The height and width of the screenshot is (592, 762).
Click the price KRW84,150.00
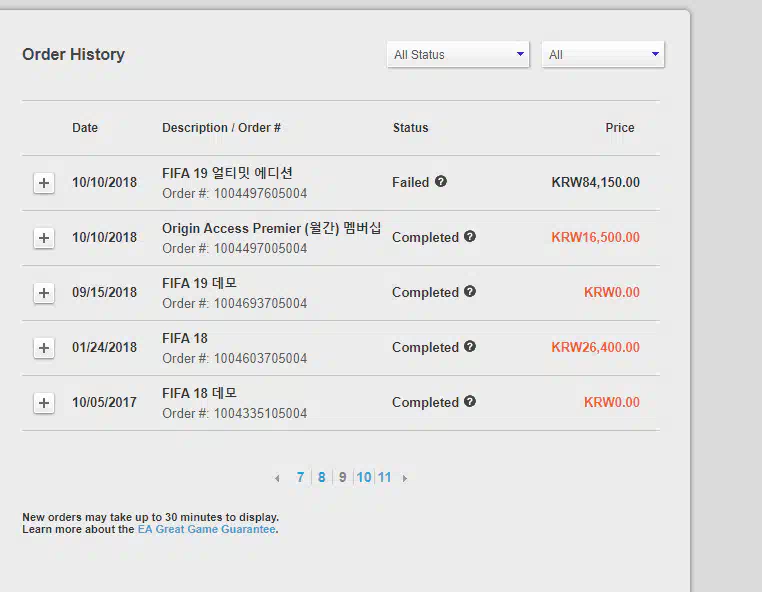[x=595, y=182]
